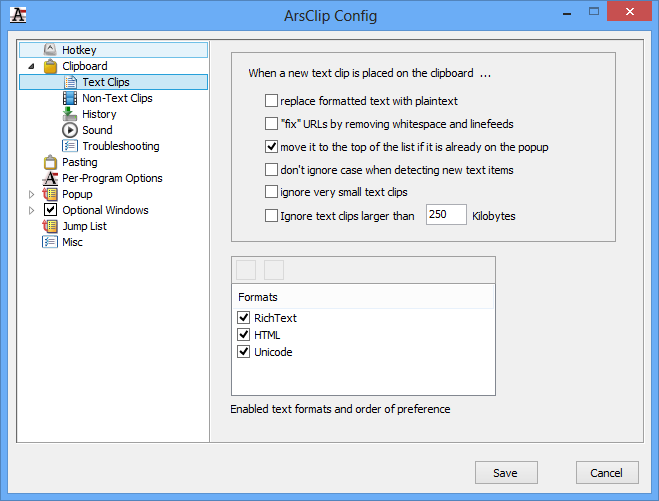Screen dimensions: 659x501
Task: Uncheck the RichText format
Action: (244, 317)
